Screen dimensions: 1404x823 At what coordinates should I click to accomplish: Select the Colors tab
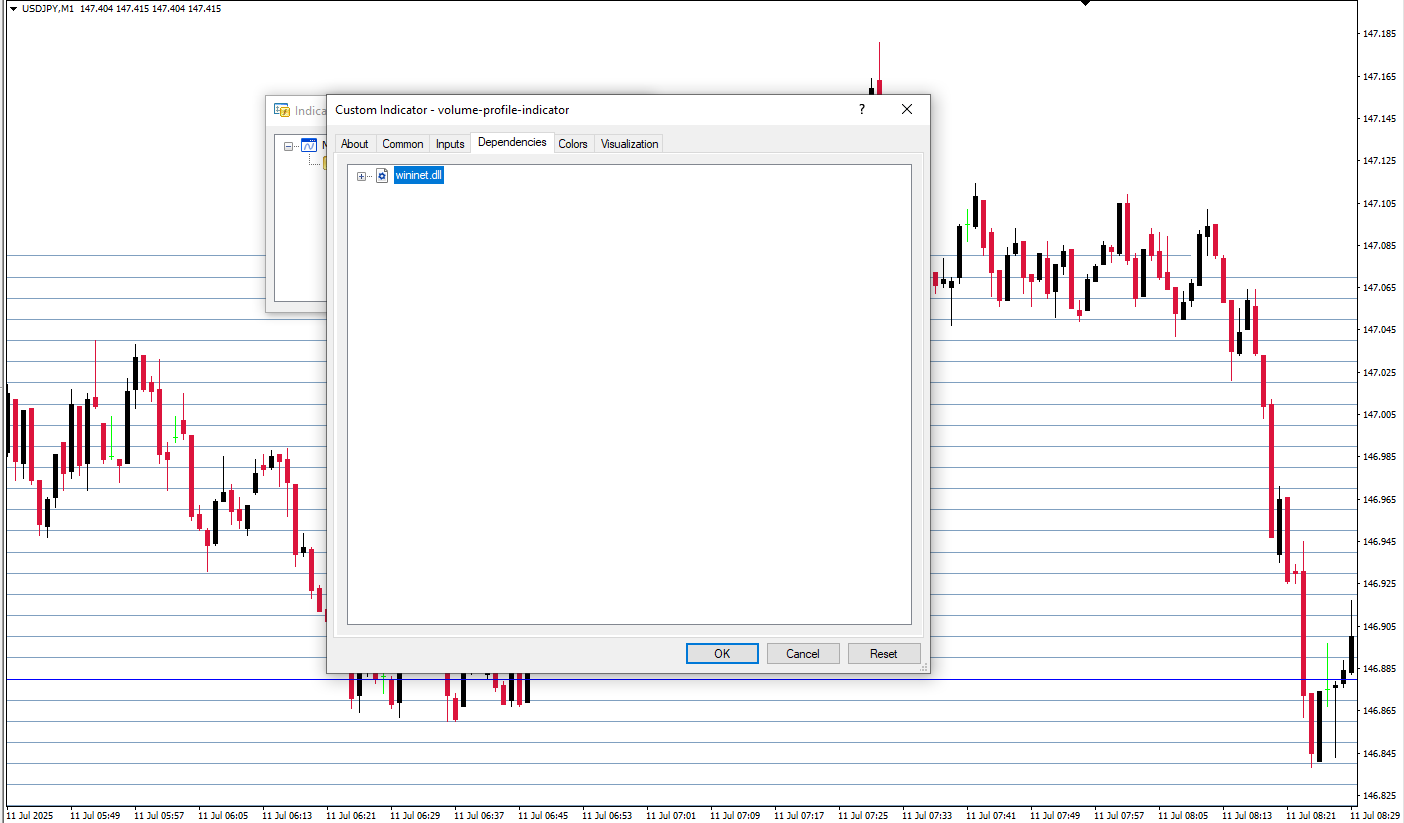click(x=573, y=144)
